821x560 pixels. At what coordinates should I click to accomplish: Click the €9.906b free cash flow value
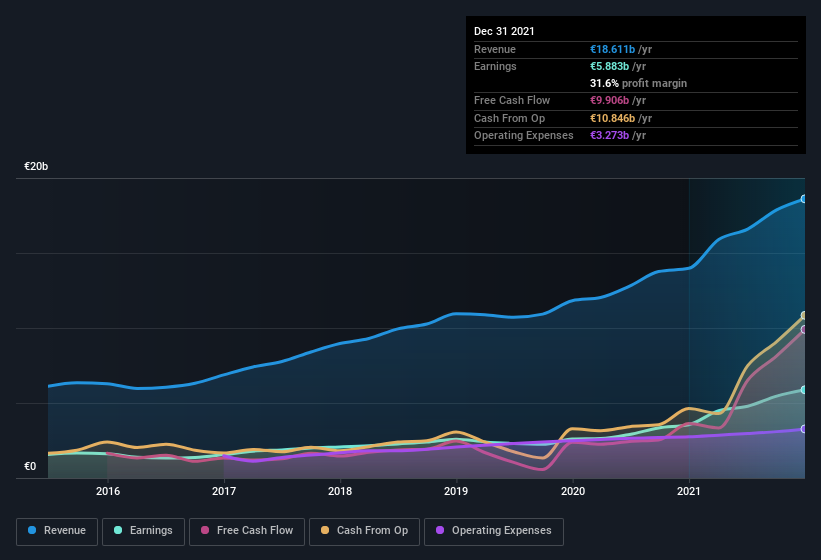609,100
